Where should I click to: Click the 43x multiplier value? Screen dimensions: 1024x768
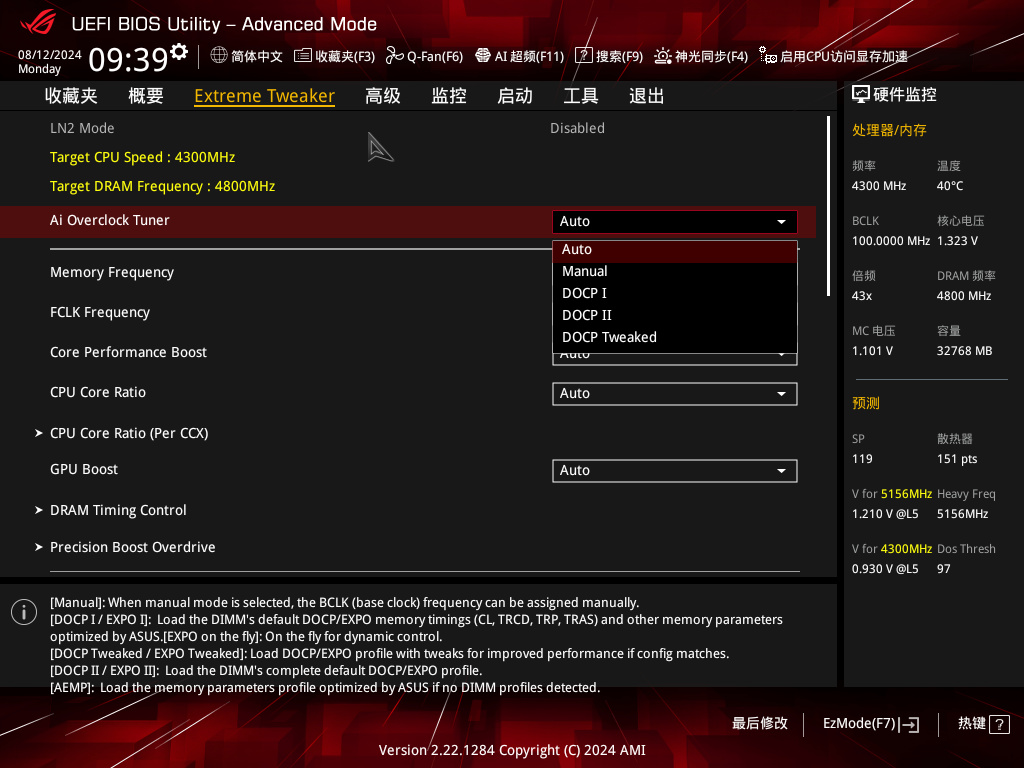pos(862,296)
